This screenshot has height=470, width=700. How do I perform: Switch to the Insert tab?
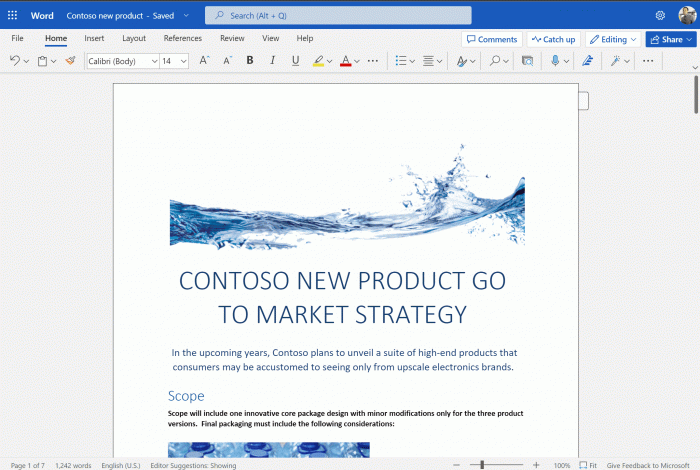(x=94, y=38)
